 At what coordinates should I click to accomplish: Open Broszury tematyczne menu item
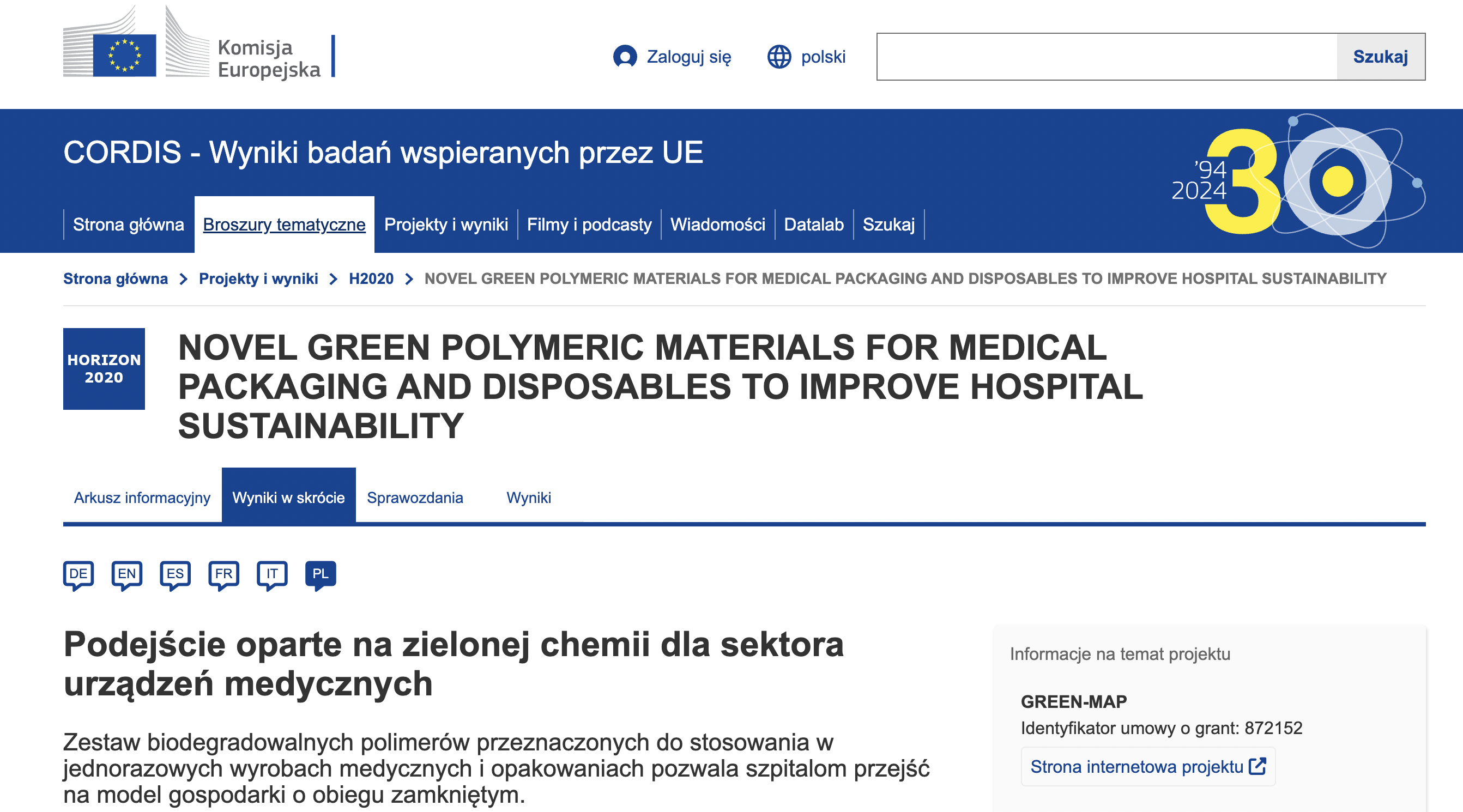[x=284, y=225]
